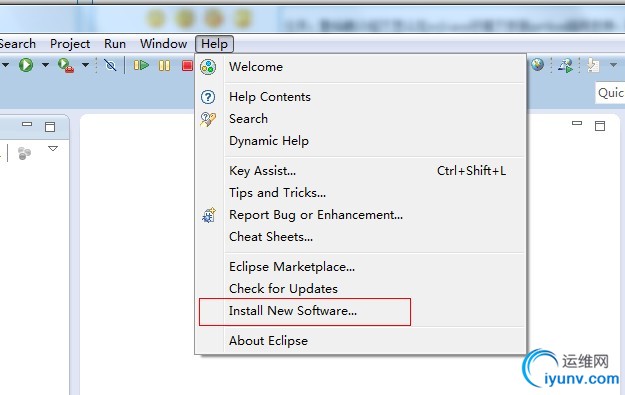This screenshot has width=625, height=395.
Task: Click the document toolbar icon with the down arrow
Action: coord(593,65)
